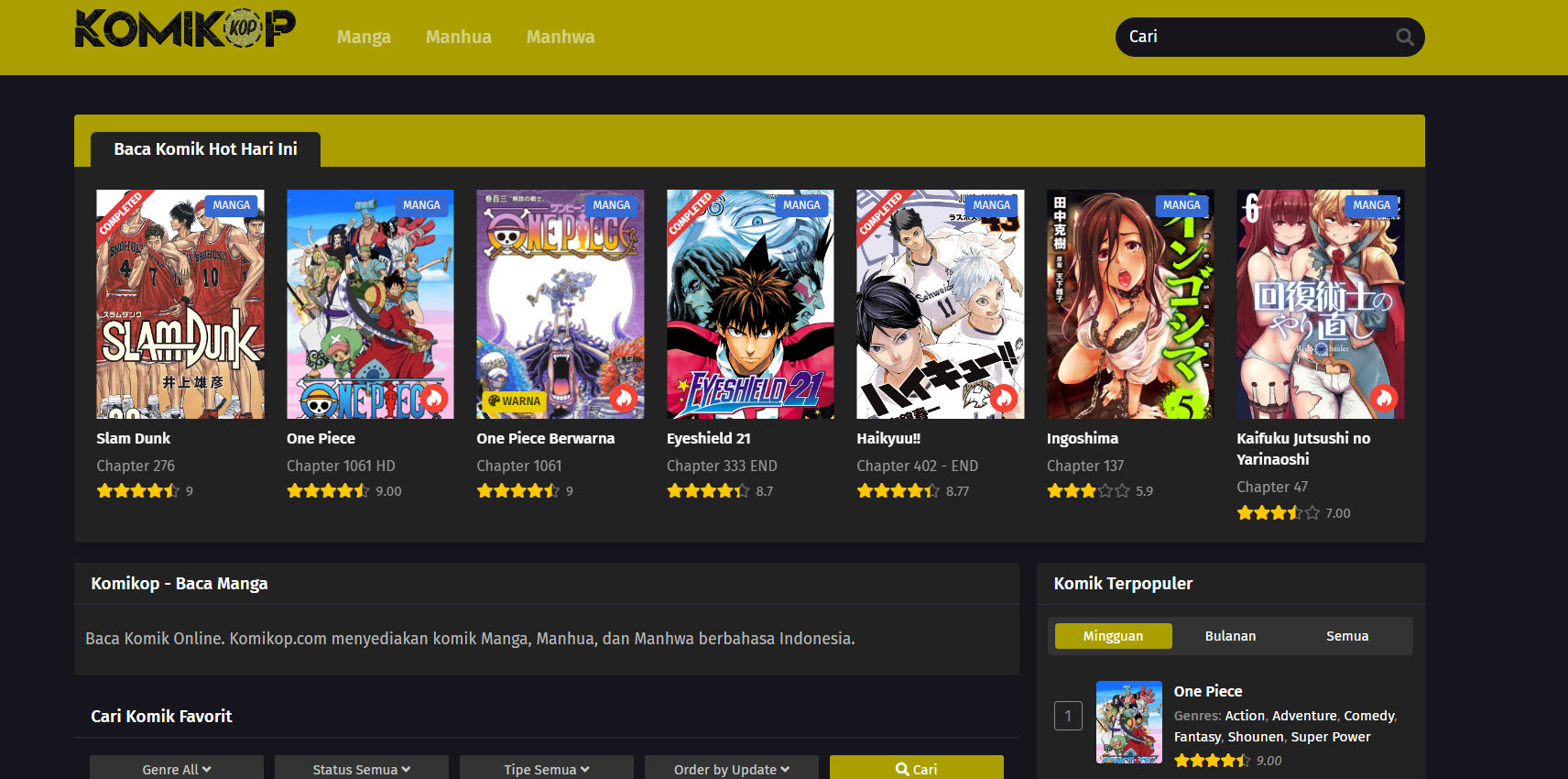Click the MANGA badge on Ingoshima cover
Viewport: 1568px width, 779px height.
[1181, 205]
